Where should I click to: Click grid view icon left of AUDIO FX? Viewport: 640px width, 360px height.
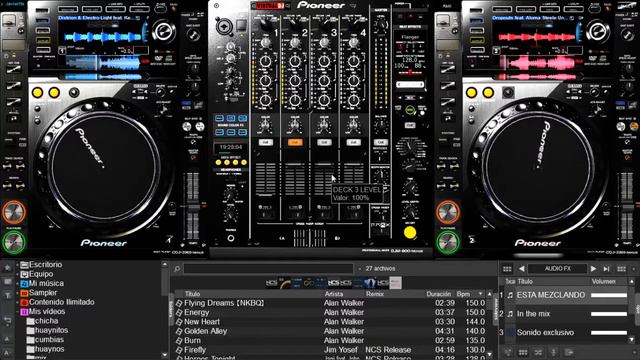click(507, 269)
